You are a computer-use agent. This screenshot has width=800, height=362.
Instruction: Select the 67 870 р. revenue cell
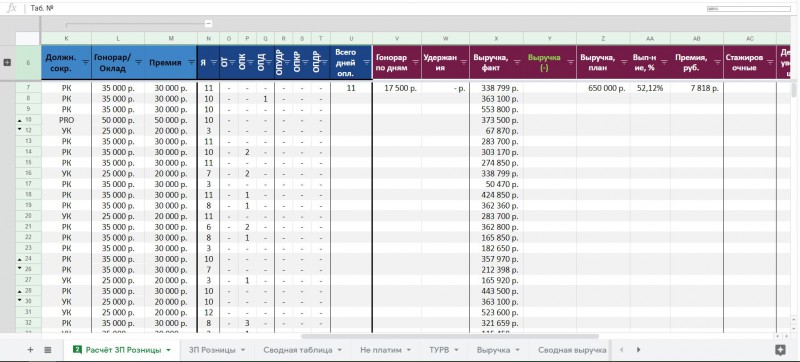tap(496, 131)
